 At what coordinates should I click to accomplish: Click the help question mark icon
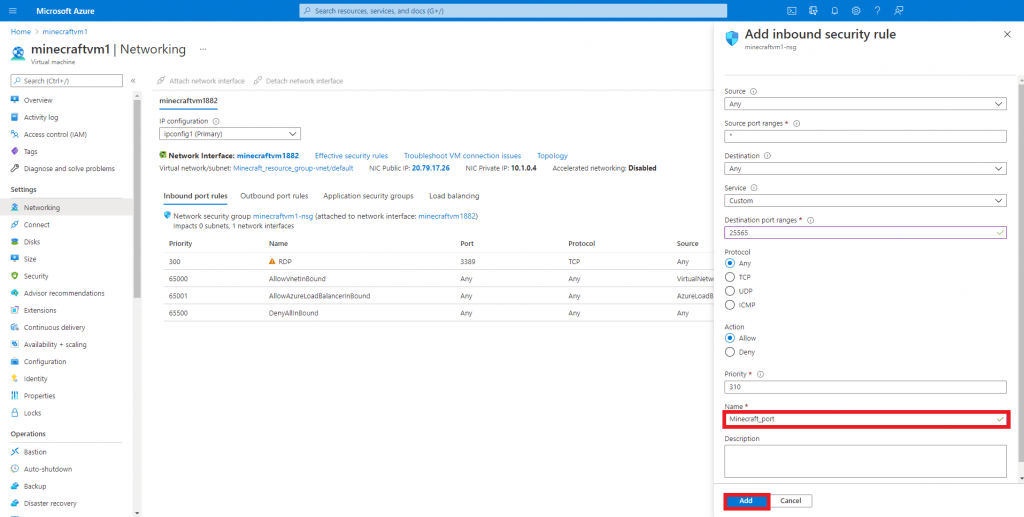(877, 10)
